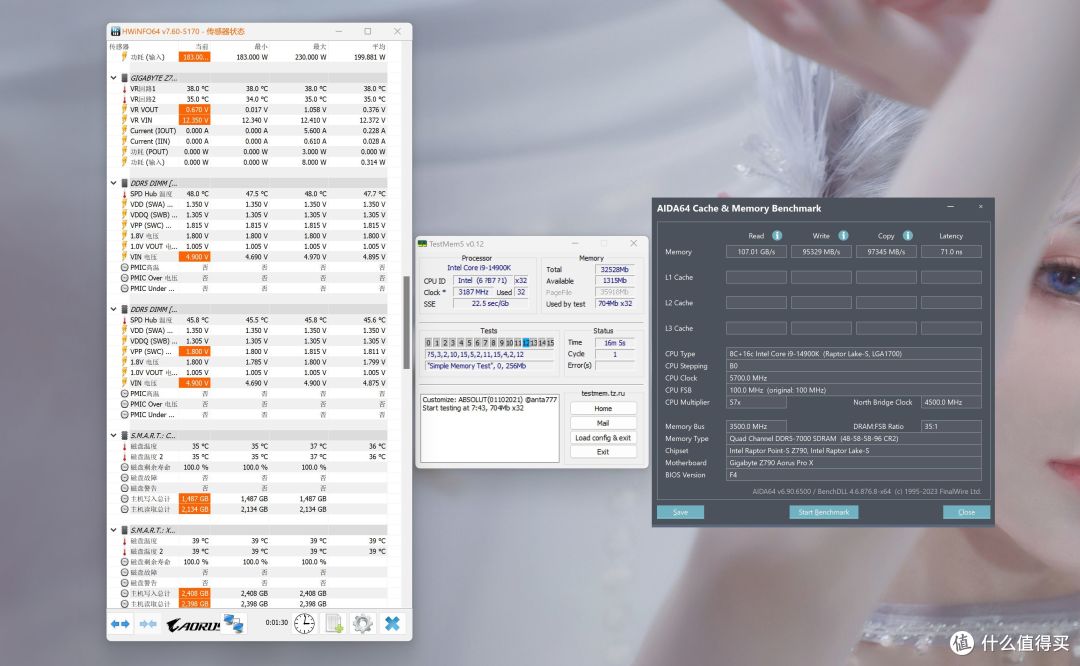
Task: Click the 当前 column header in HWiNFO
Action: 202,47
